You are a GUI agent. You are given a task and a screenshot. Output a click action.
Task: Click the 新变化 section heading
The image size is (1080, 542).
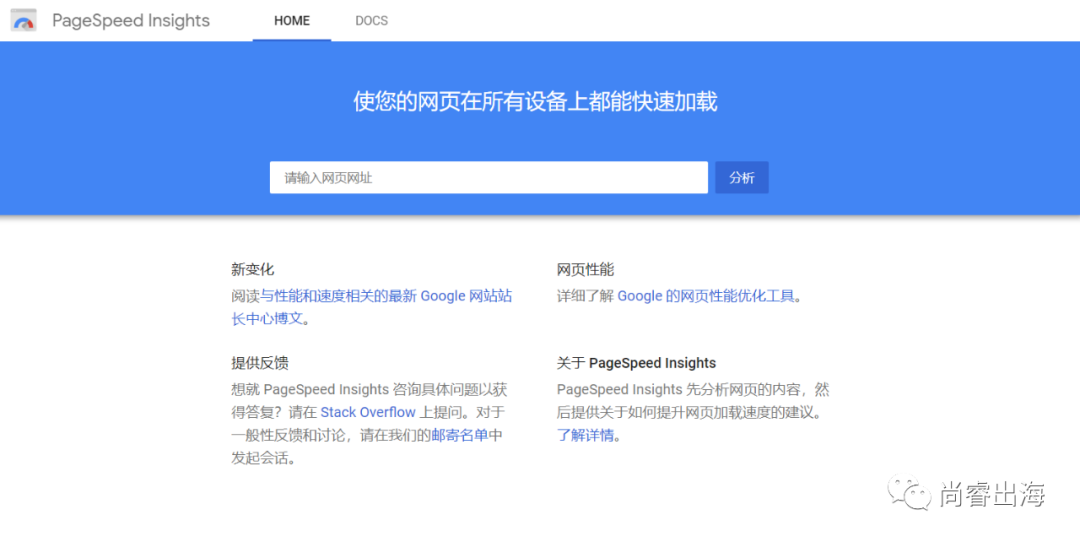click(253, 269)
